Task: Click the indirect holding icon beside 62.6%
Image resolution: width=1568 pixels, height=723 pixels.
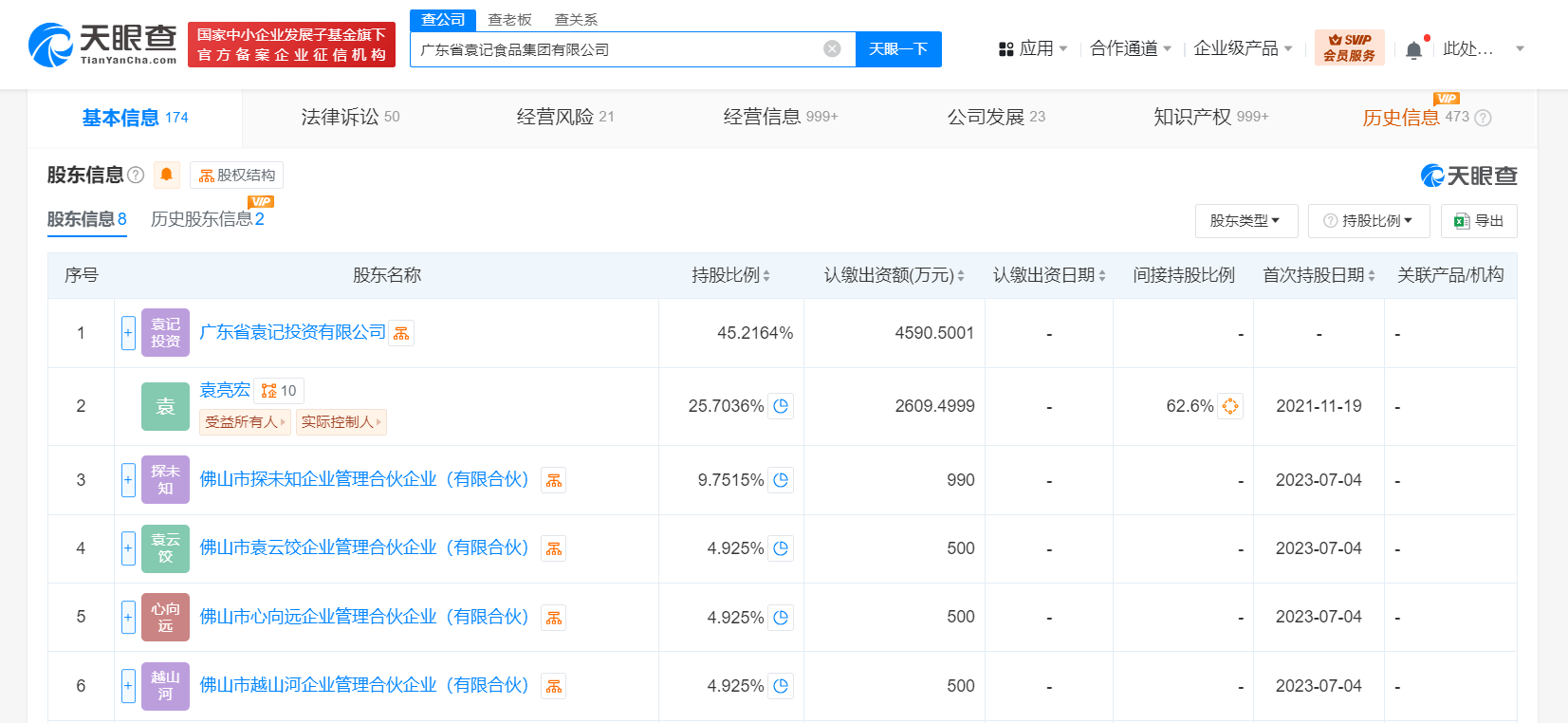Action: pos(1230,406)
